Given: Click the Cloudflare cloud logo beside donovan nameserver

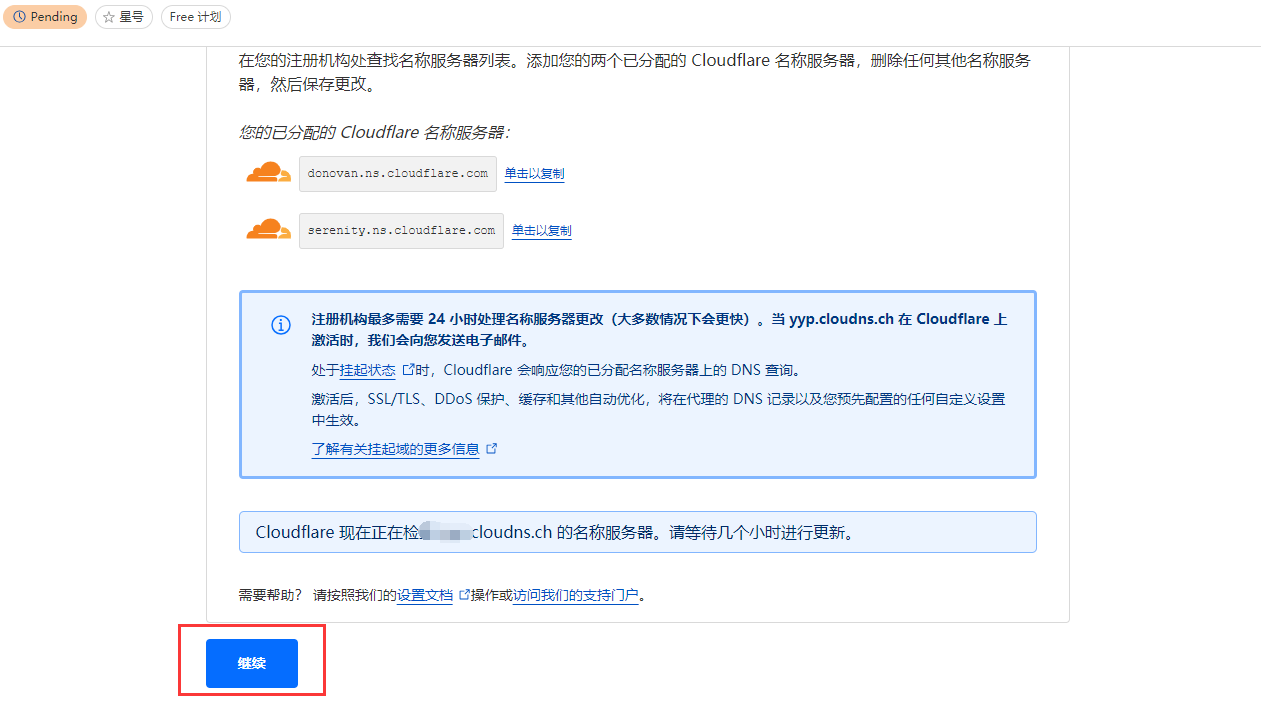Looking at the screenshot, I should tap(268, 173).
